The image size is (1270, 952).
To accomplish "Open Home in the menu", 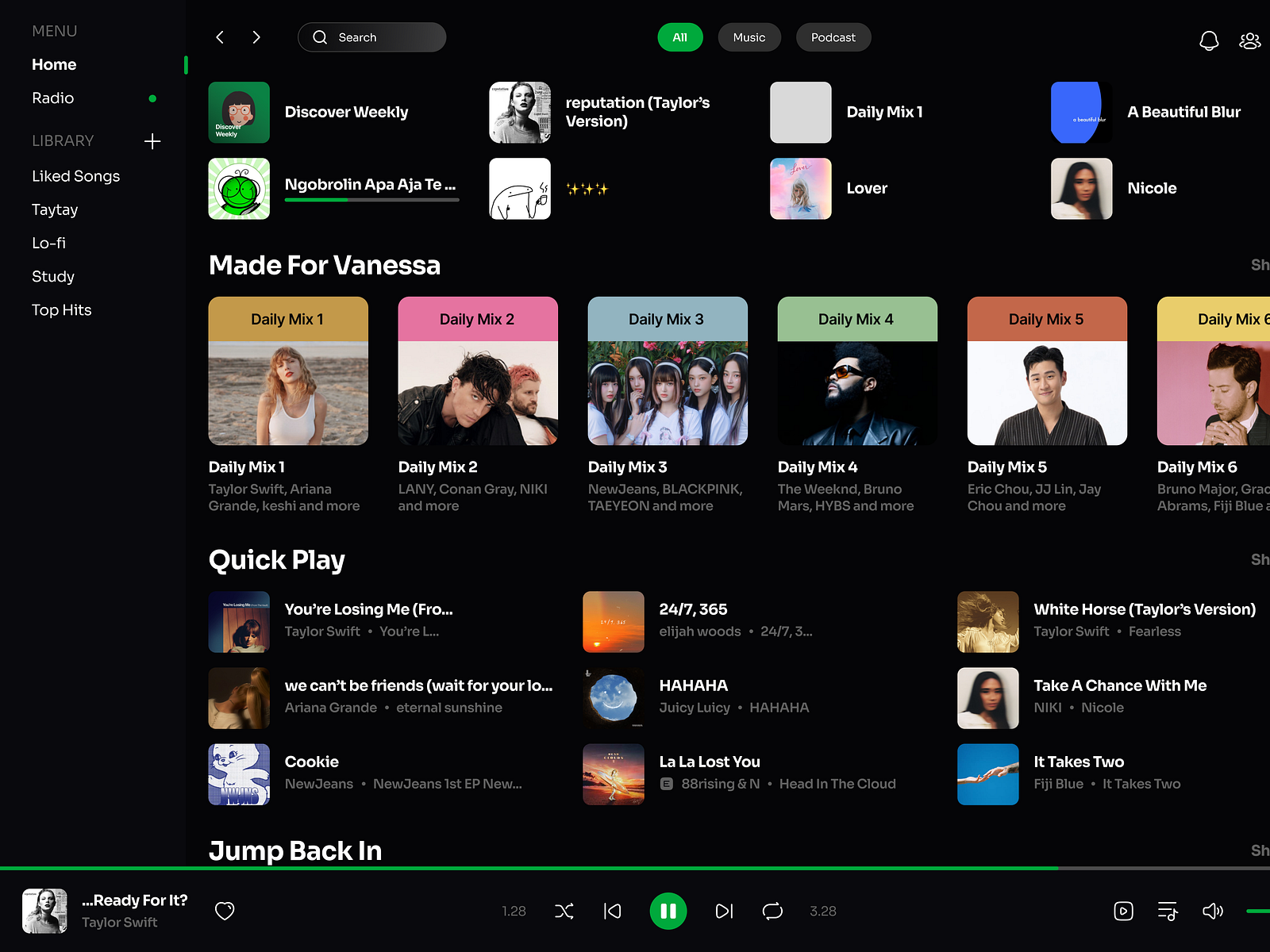I will pyautogui.click(x=54, y=64).
